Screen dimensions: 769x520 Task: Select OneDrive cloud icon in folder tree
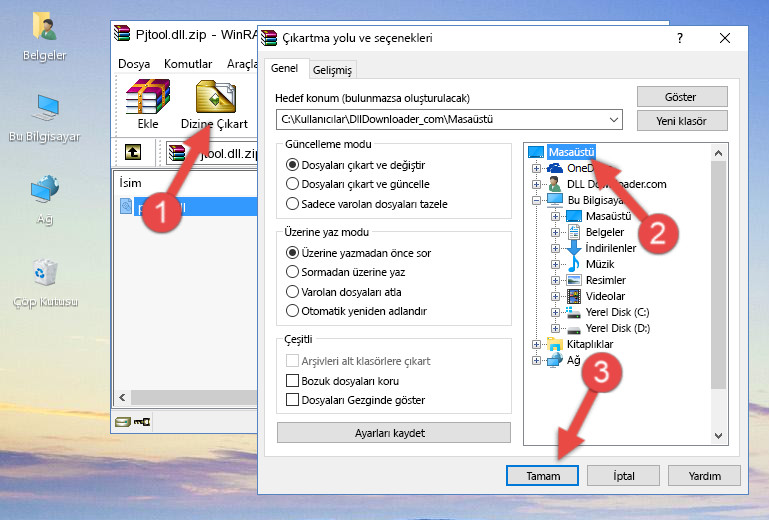(555, 168)
